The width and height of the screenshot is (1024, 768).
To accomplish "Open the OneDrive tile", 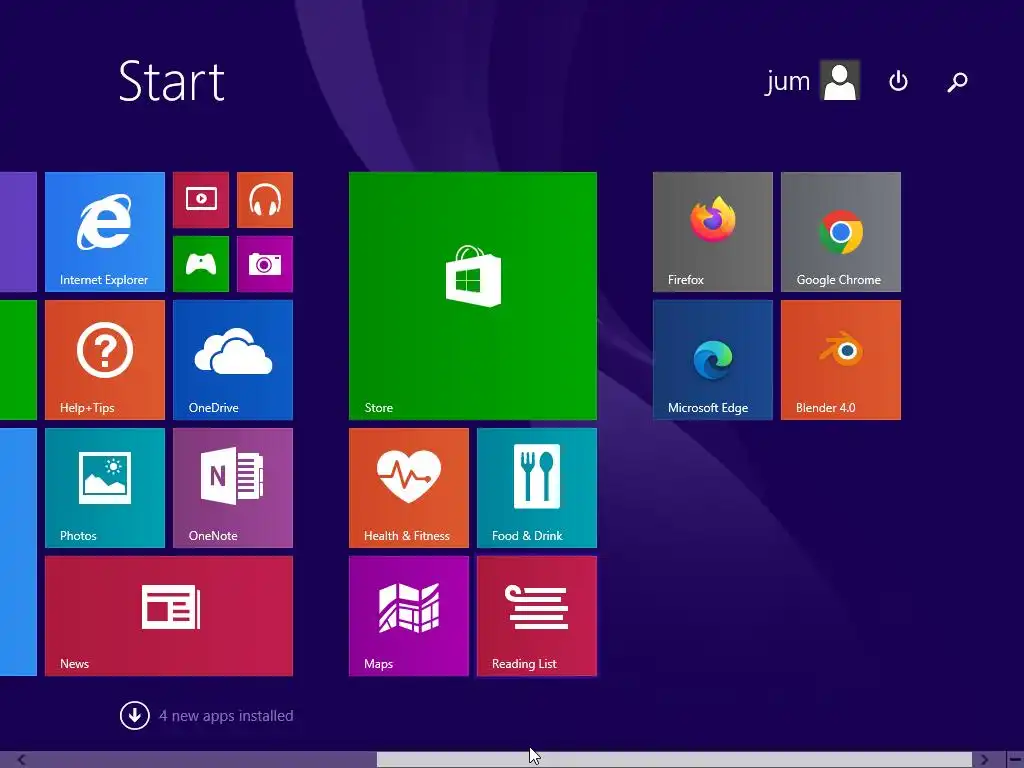I will [233, 360].
